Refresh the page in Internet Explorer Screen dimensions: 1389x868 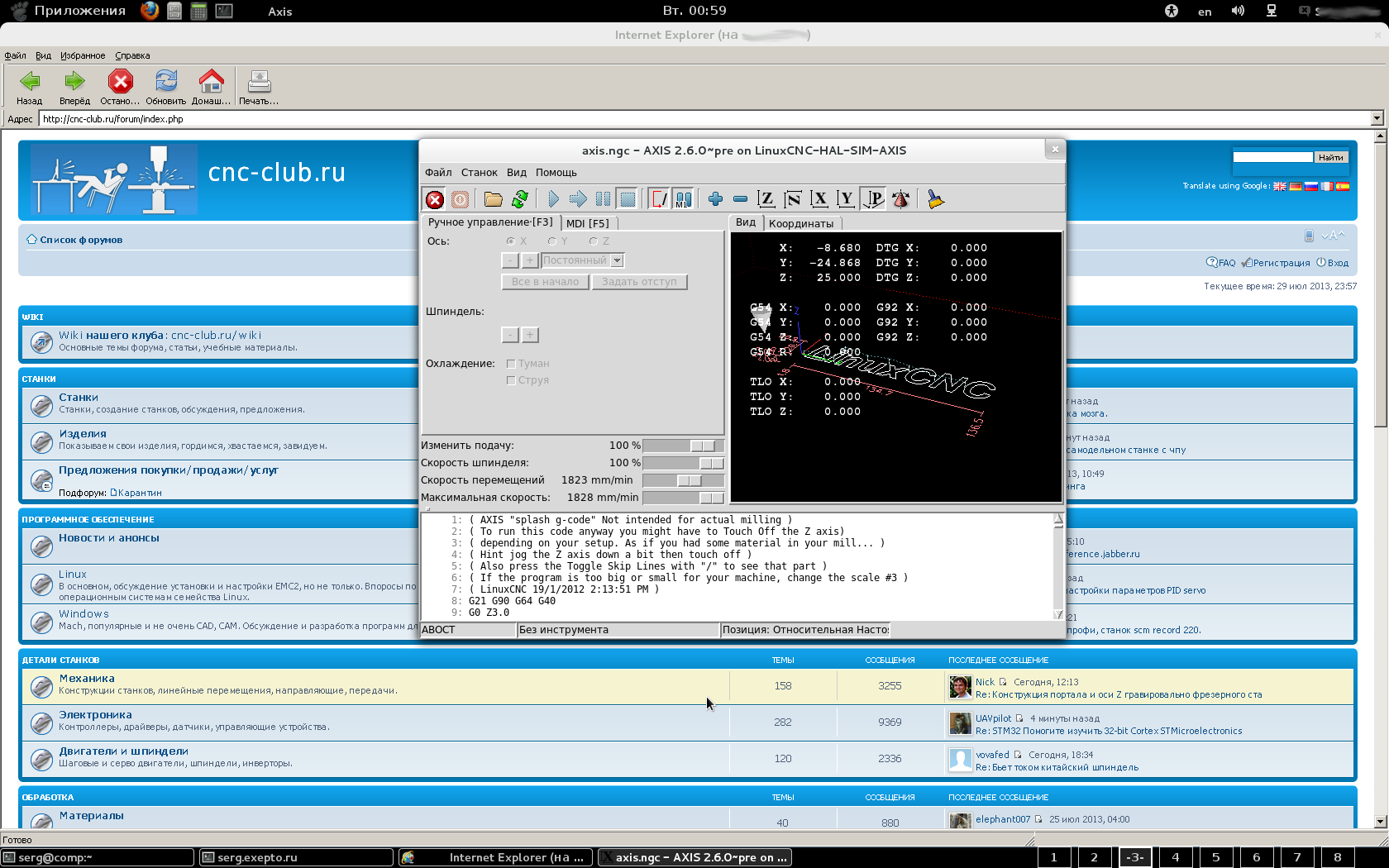click(166, 88)
